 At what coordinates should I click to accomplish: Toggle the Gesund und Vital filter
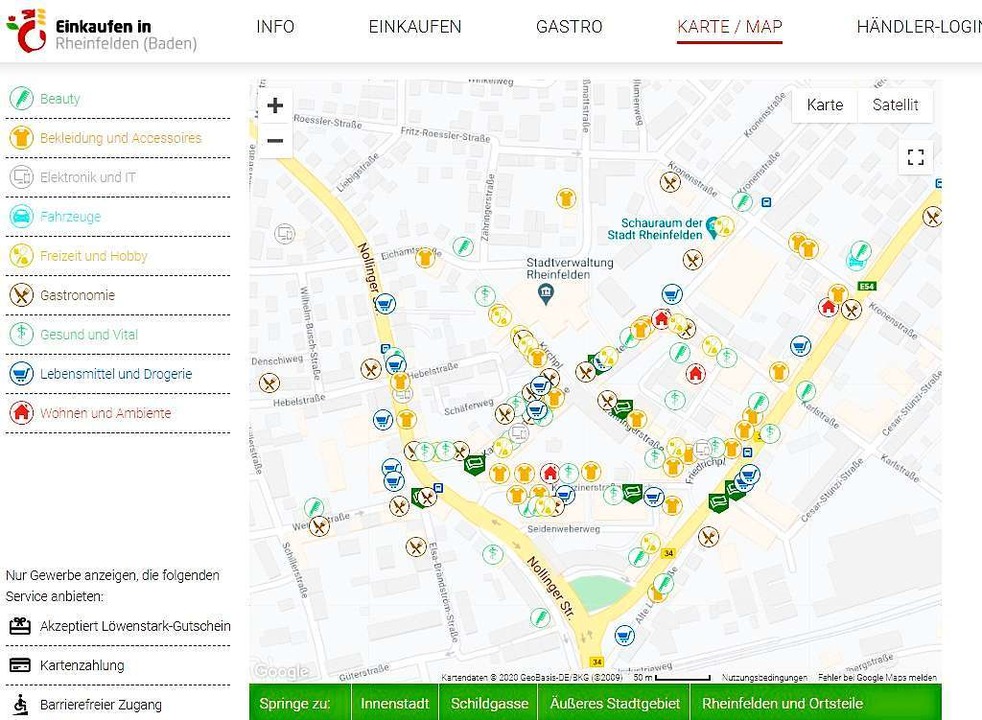point(88,335)
